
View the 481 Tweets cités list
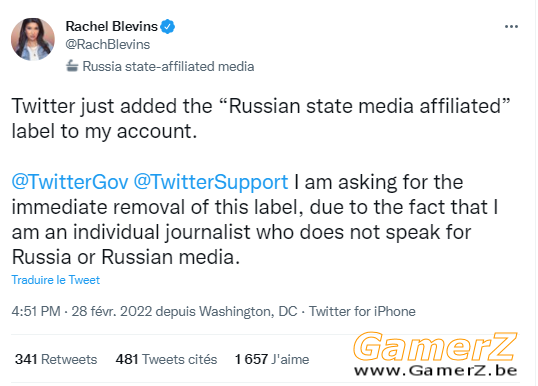point(166,359)
